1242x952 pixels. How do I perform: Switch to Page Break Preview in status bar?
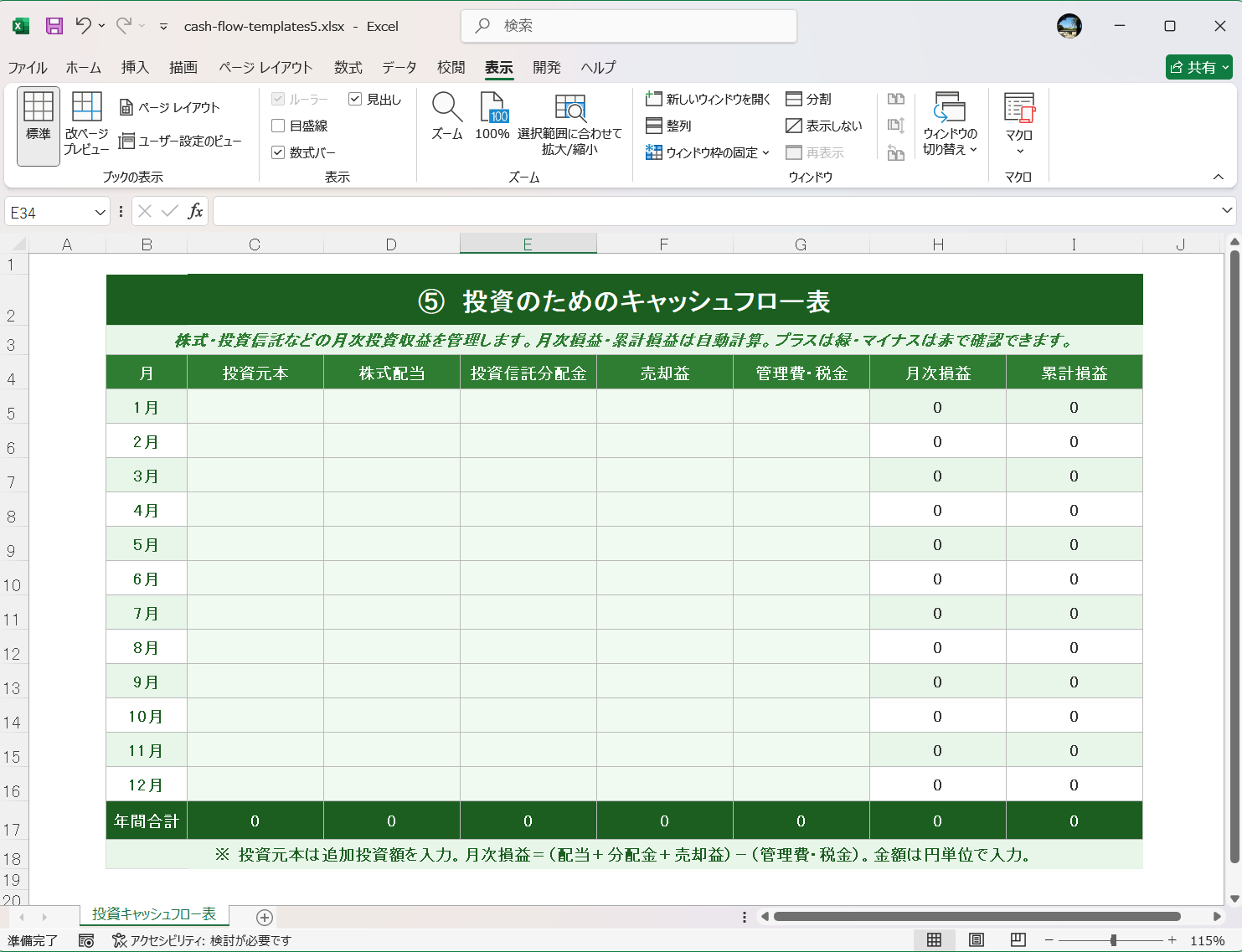click(1018, 940)
